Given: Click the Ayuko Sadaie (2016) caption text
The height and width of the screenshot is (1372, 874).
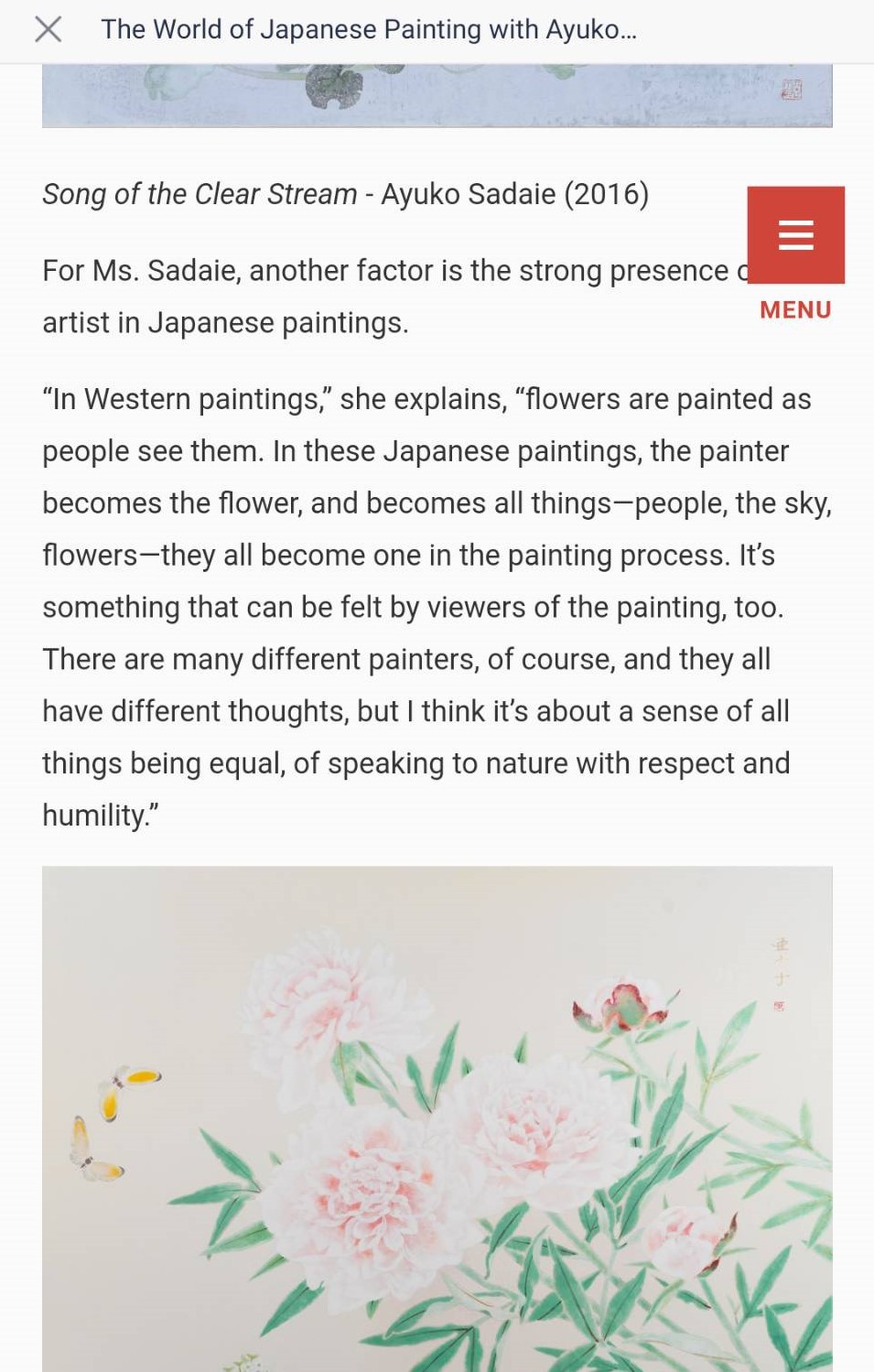Looking at the screenshot, I should pos(514,194).
